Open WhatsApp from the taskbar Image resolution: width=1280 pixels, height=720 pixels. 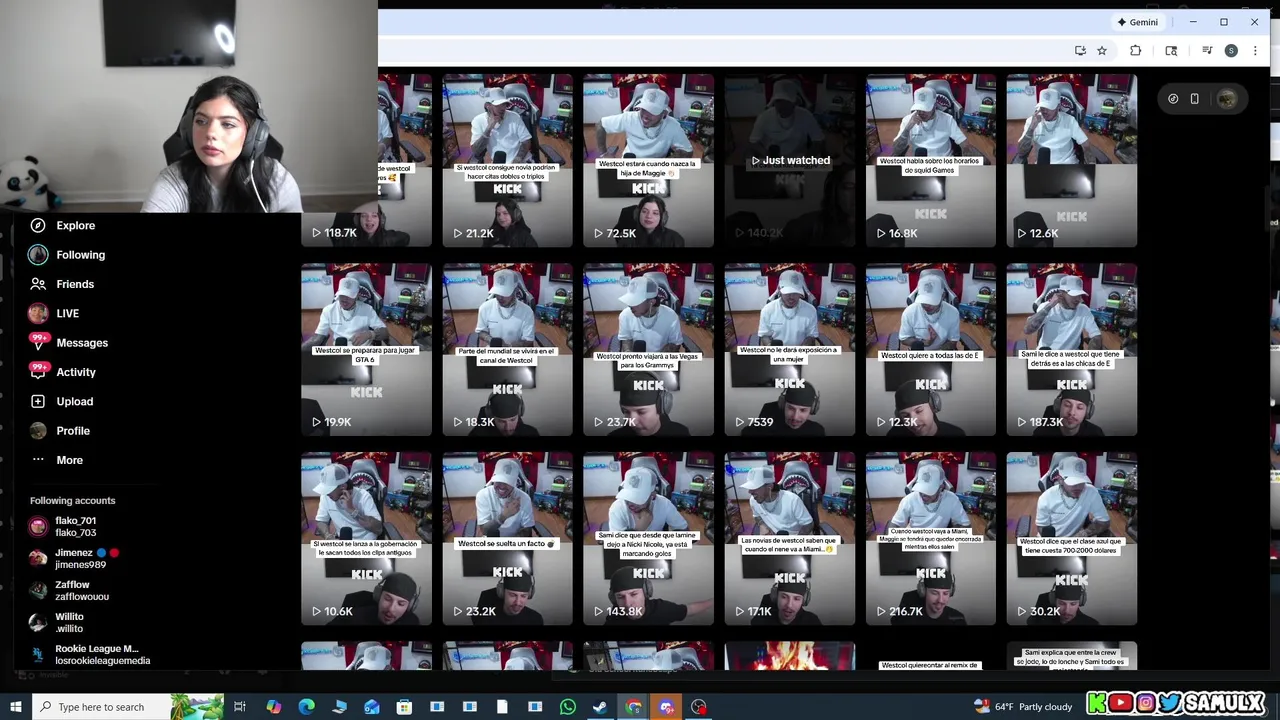click(568, 707)
